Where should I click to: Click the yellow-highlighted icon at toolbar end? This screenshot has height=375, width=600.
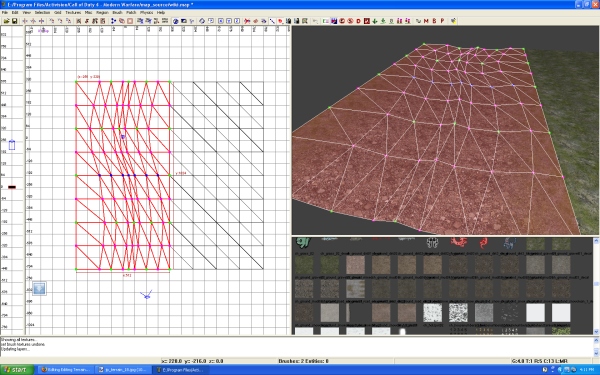[453, 21]
